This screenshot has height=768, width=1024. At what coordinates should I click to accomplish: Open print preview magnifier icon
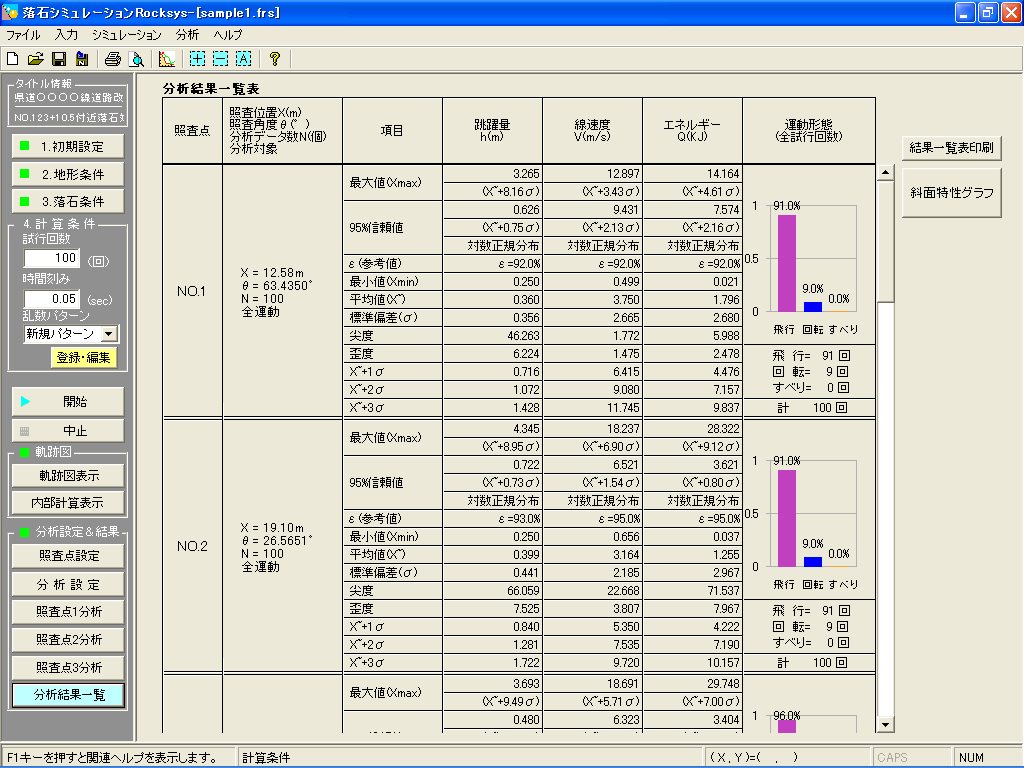(136, 59)
